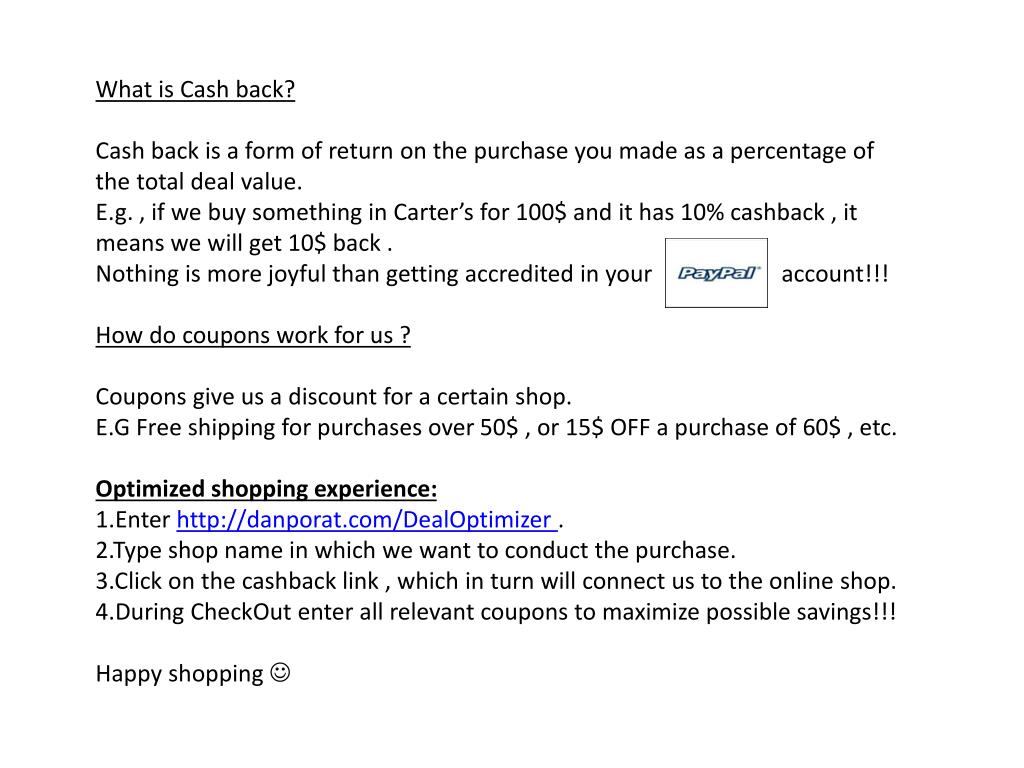
Task: Click the 'Nothing is more joyful' sentence
Action: [x=374, y=274]
